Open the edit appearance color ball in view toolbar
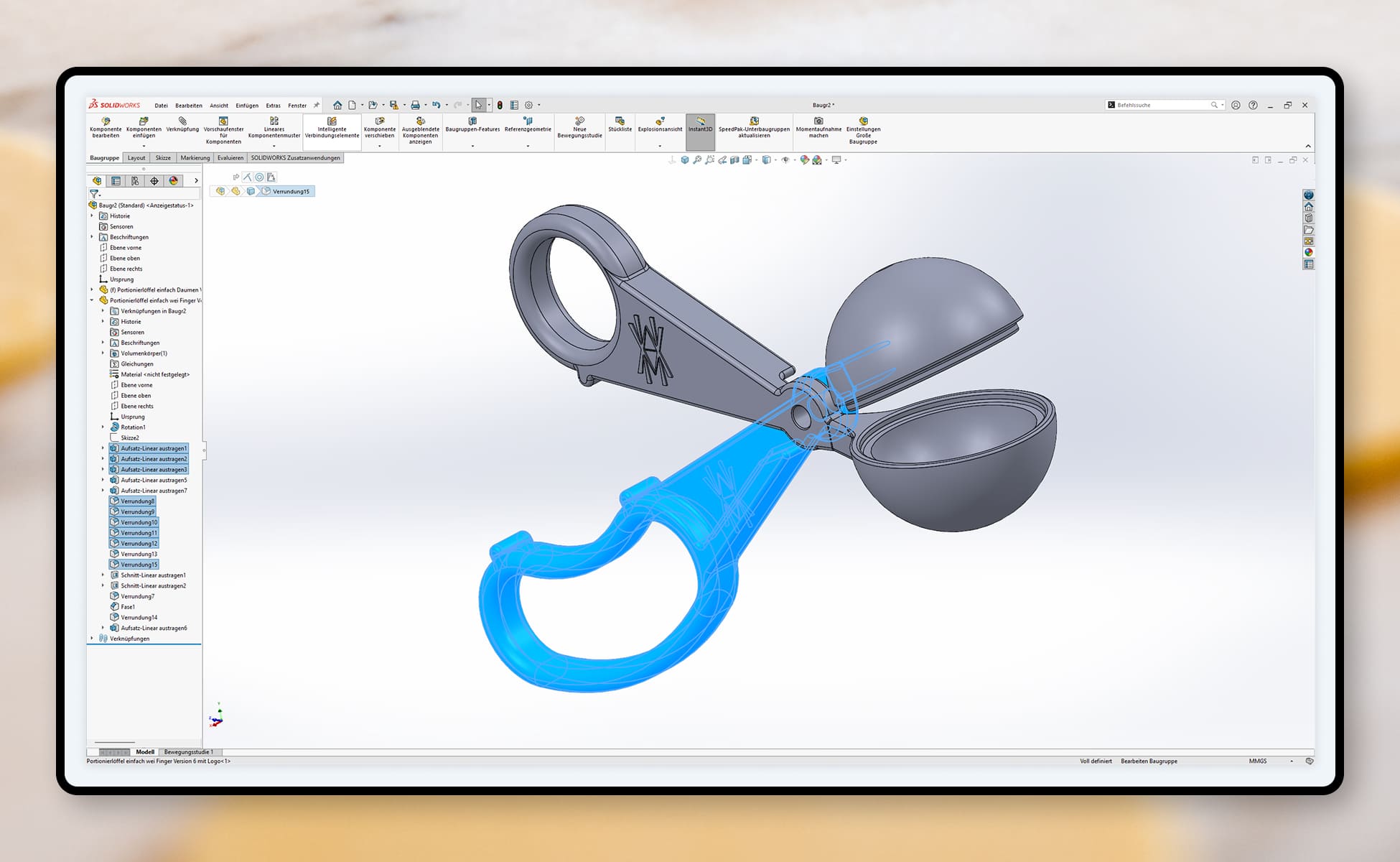The image size is (1400, 862). pyautogui.click(x=805, y=160)
